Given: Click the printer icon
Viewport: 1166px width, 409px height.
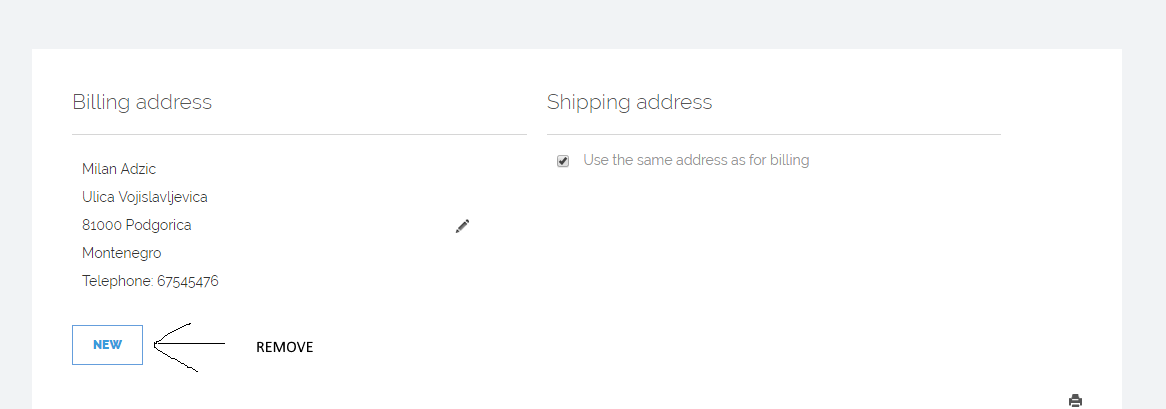Looking at the screenshot, I should tap(1075, 401).
